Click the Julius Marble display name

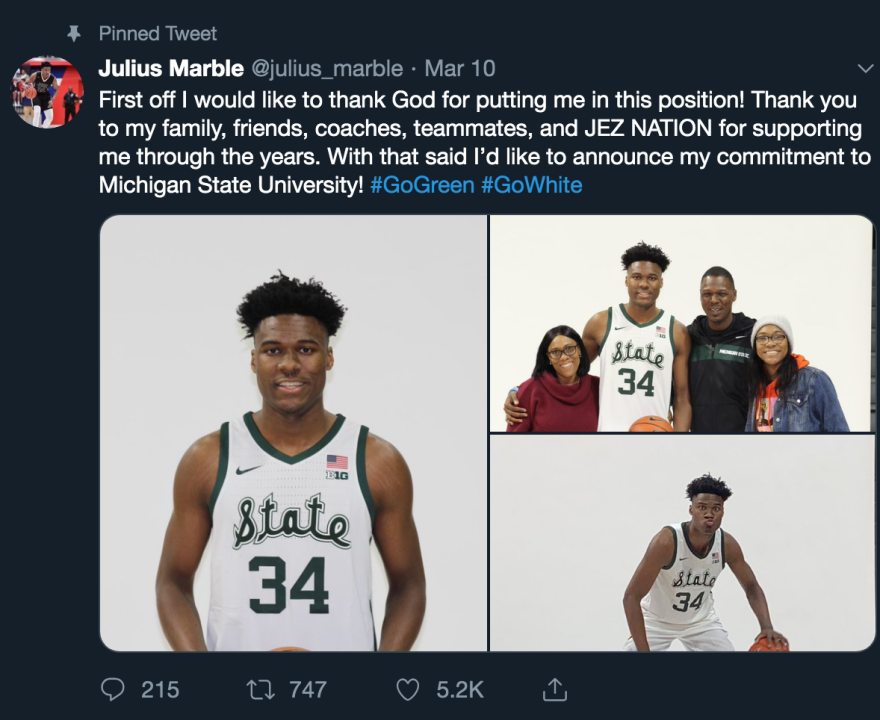pyautogui.click(x=171, y=69)
